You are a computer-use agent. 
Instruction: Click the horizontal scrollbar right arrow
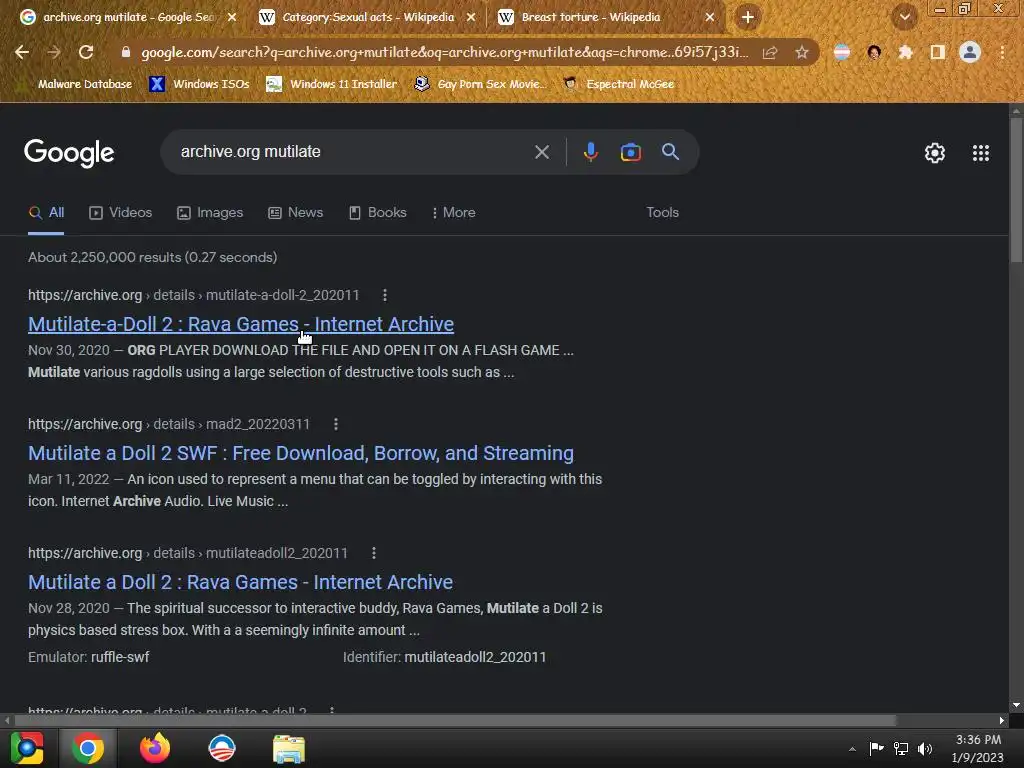pos(1002,720)
